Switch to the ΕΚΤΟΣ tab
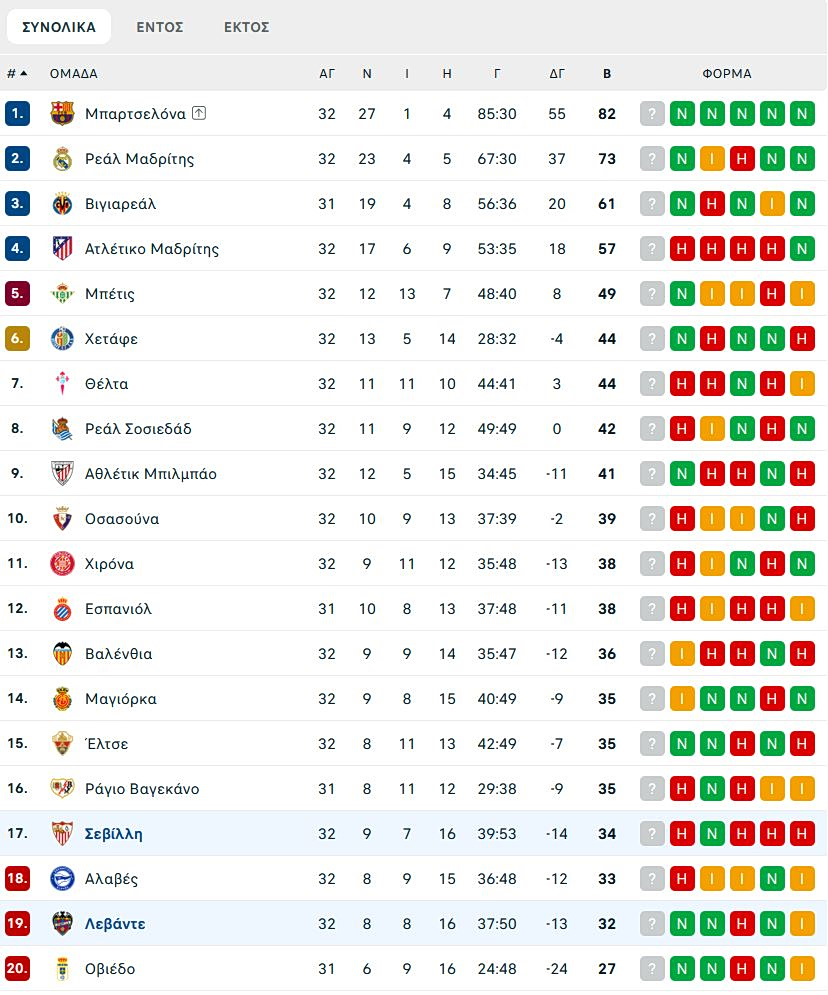 pyautogui.click(x=247, y=27)
